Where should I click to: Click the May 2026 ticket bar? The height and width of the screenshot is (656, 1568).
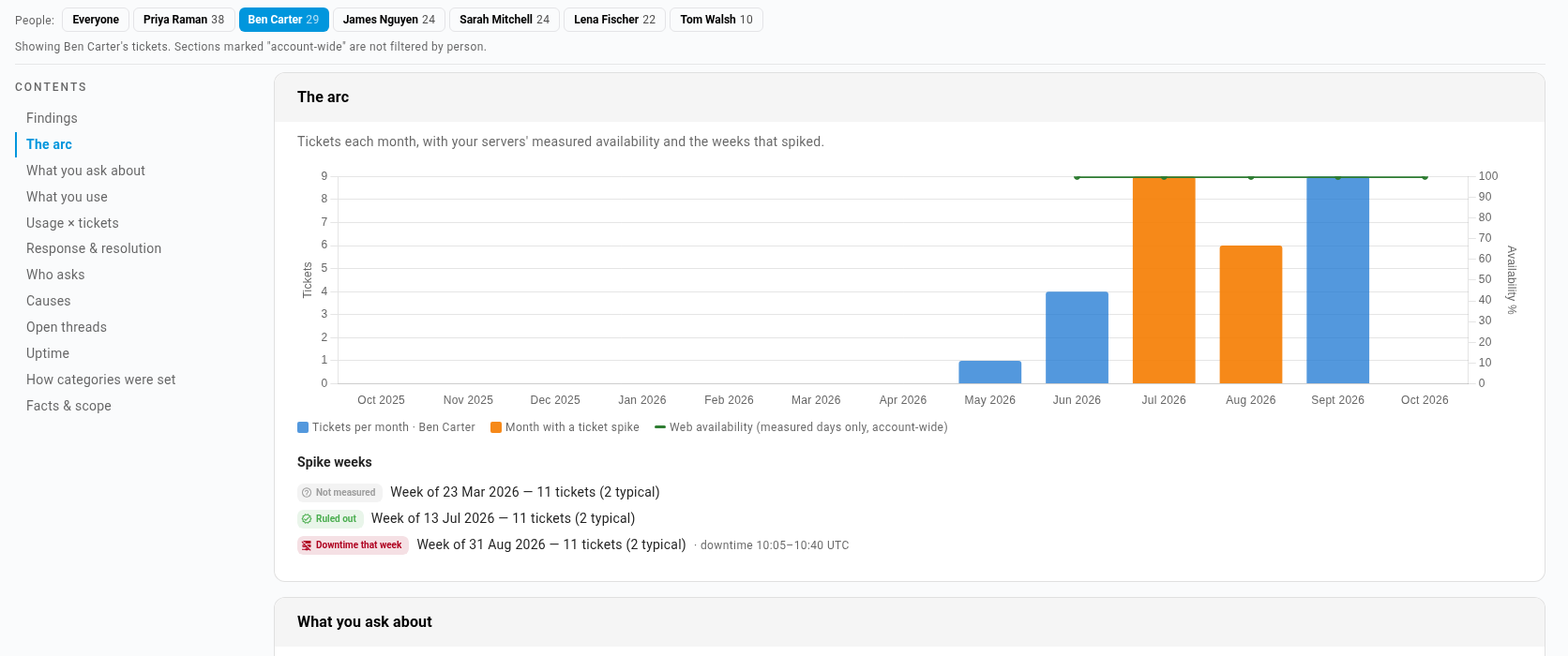click(989, 372)
